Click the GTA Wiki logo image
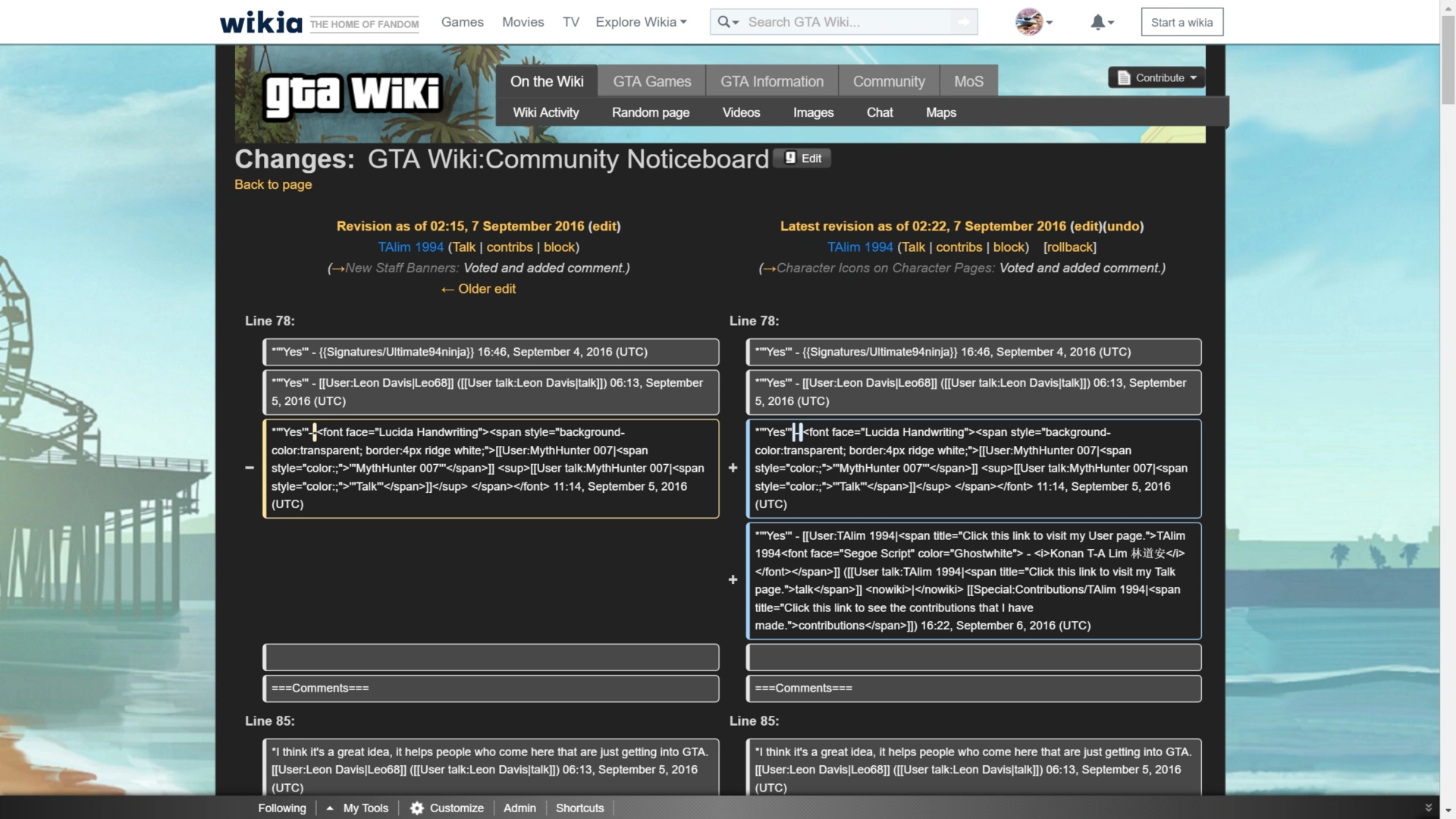The height and width of the screenshot is (819, 1456). (x=352, y=95)
